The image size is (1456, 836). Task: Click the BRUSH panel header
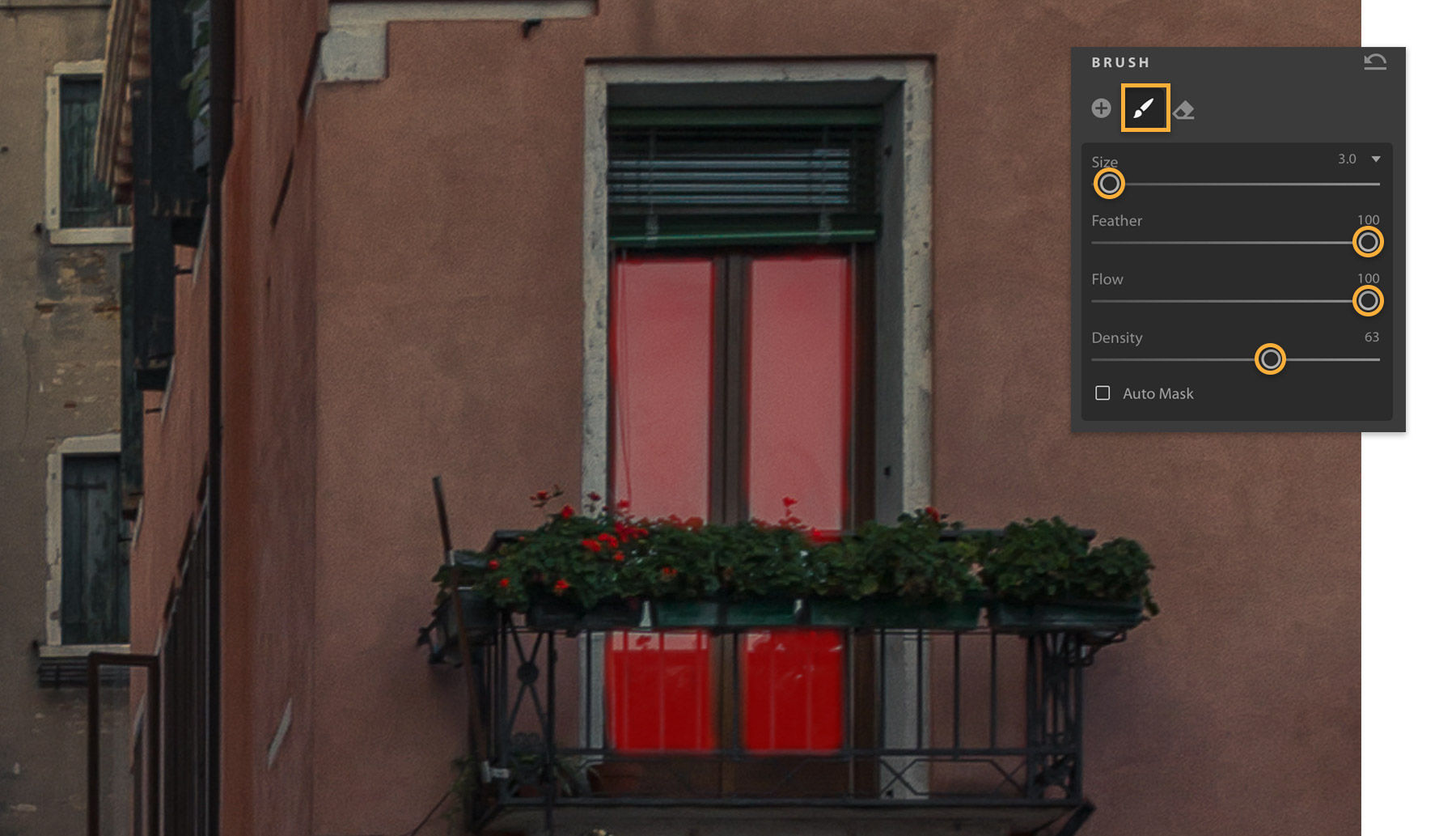coord(1120,62)
